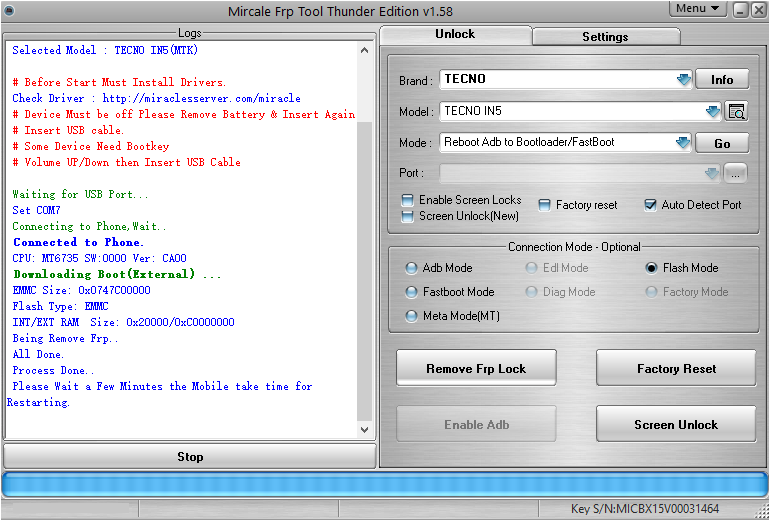This screenshot has width=770, height=521.
Task: Select Flash Mode radio button
Action: [651, 268]
